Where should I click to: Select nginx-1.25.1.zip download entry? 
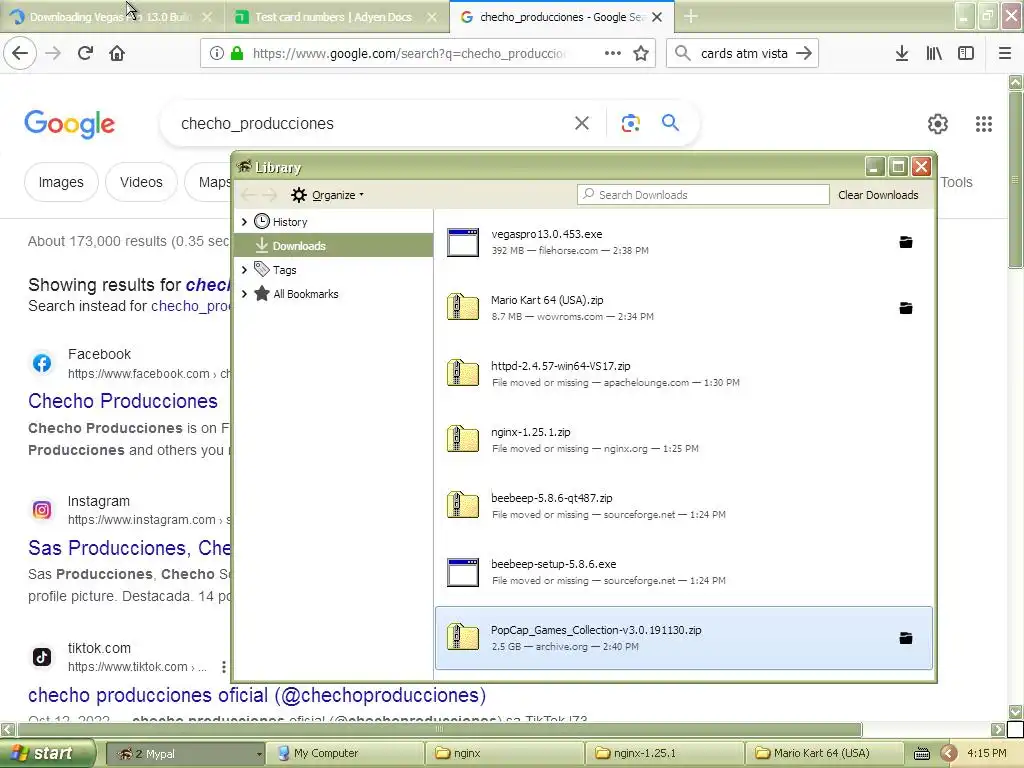684,440
